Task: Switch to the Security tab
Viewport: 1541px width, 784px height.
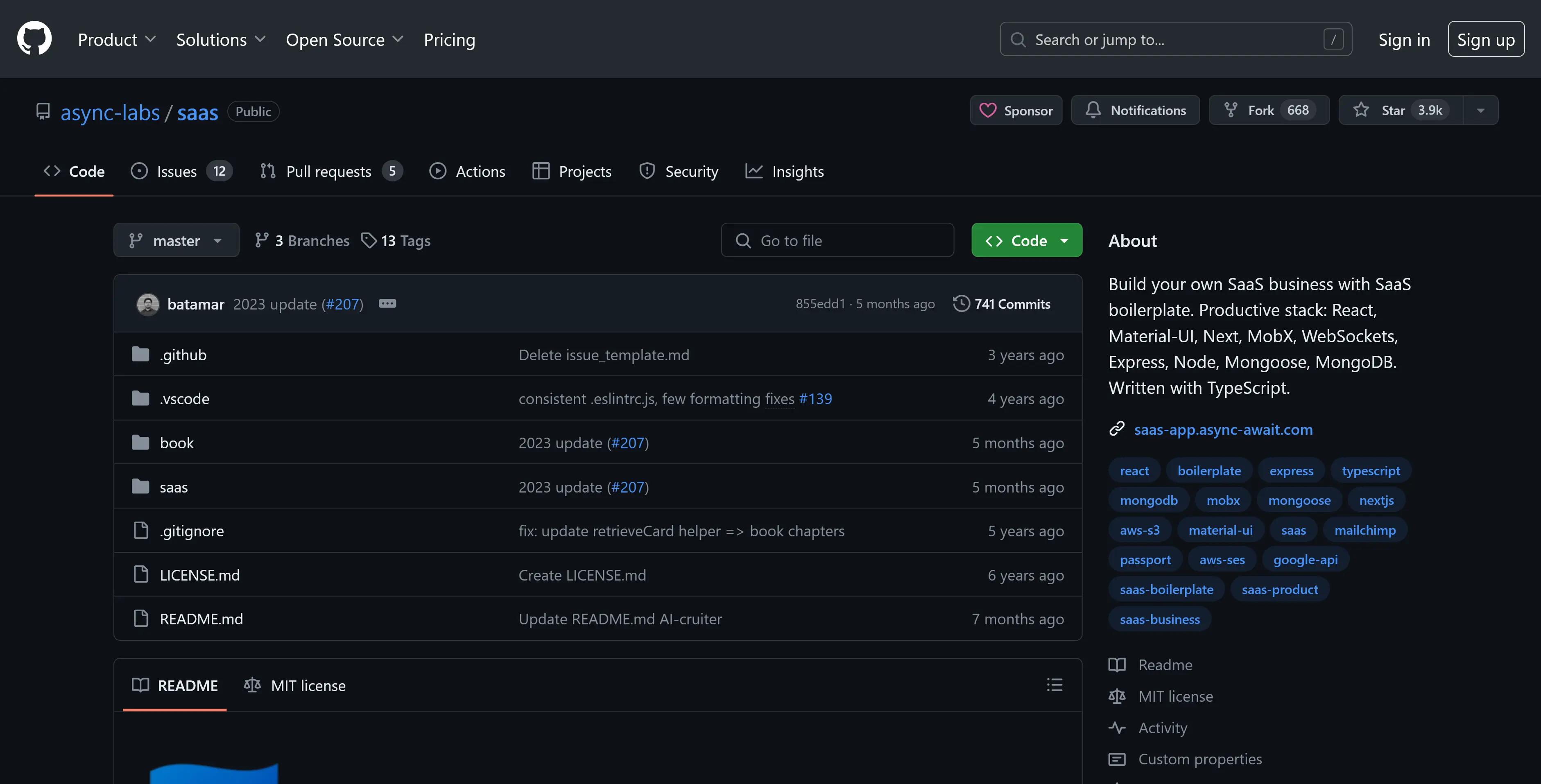Action: click(x=679, y=172)
